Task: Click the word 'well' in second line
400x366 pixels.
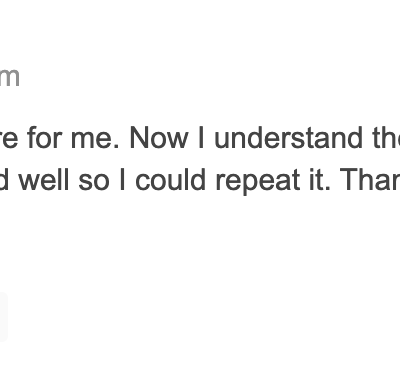Action: (x=44, y=180)
